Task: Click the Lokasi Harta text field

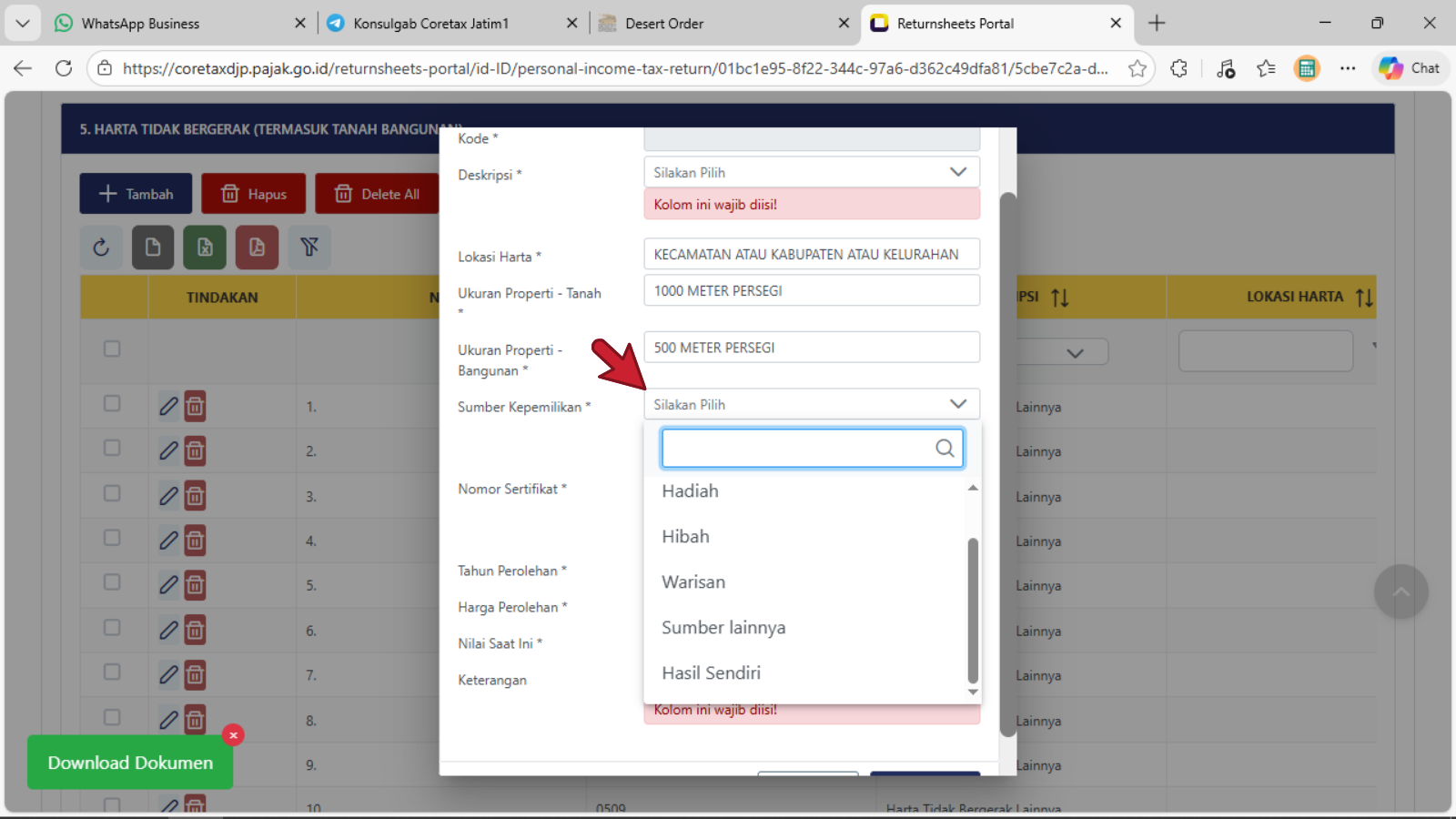Action: click(811, 255)
